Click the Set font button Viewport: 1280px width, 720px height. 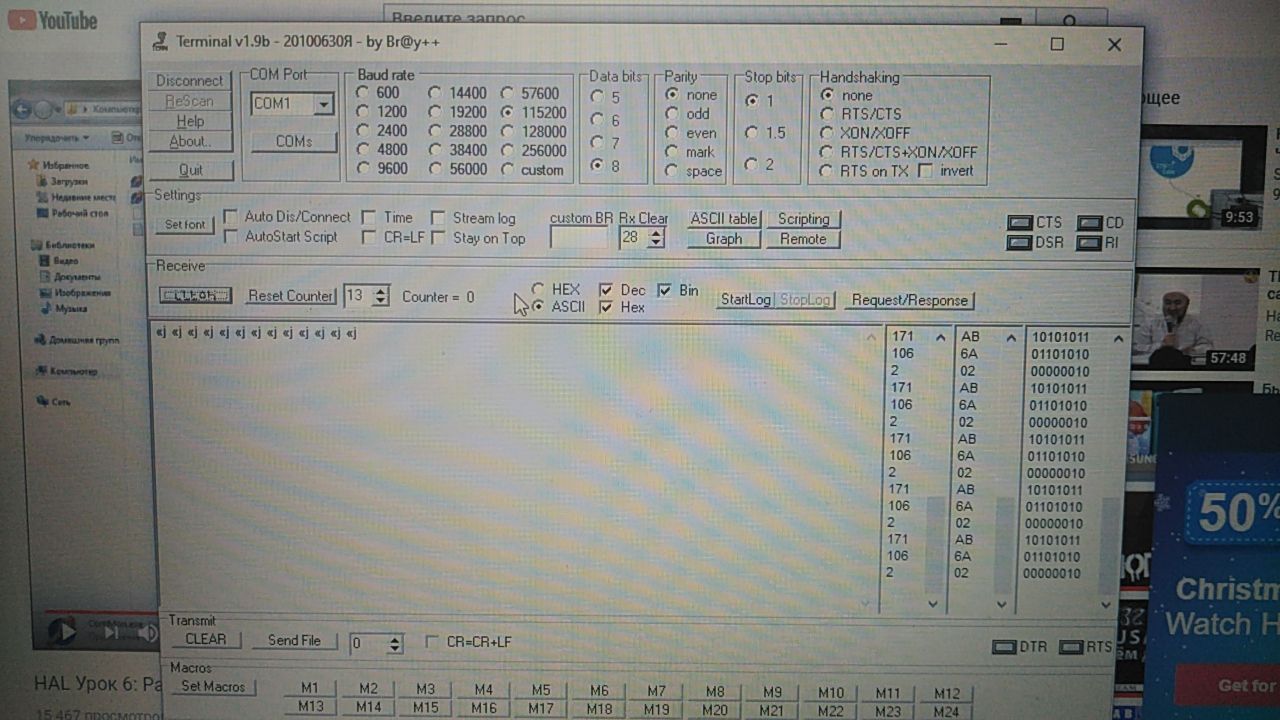pos(185,225)
